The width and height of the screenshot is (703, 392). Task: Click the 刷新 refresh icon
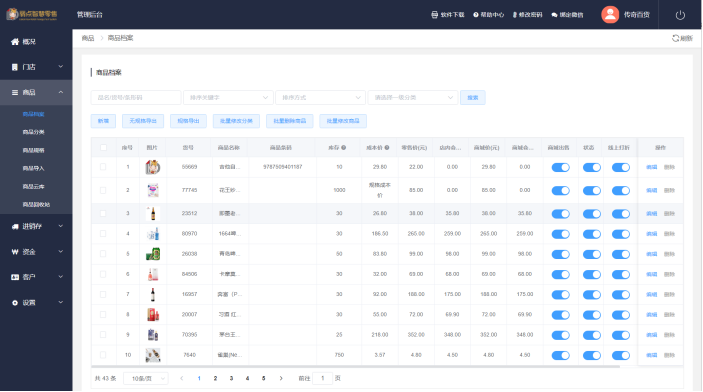[x=675, y=38]
